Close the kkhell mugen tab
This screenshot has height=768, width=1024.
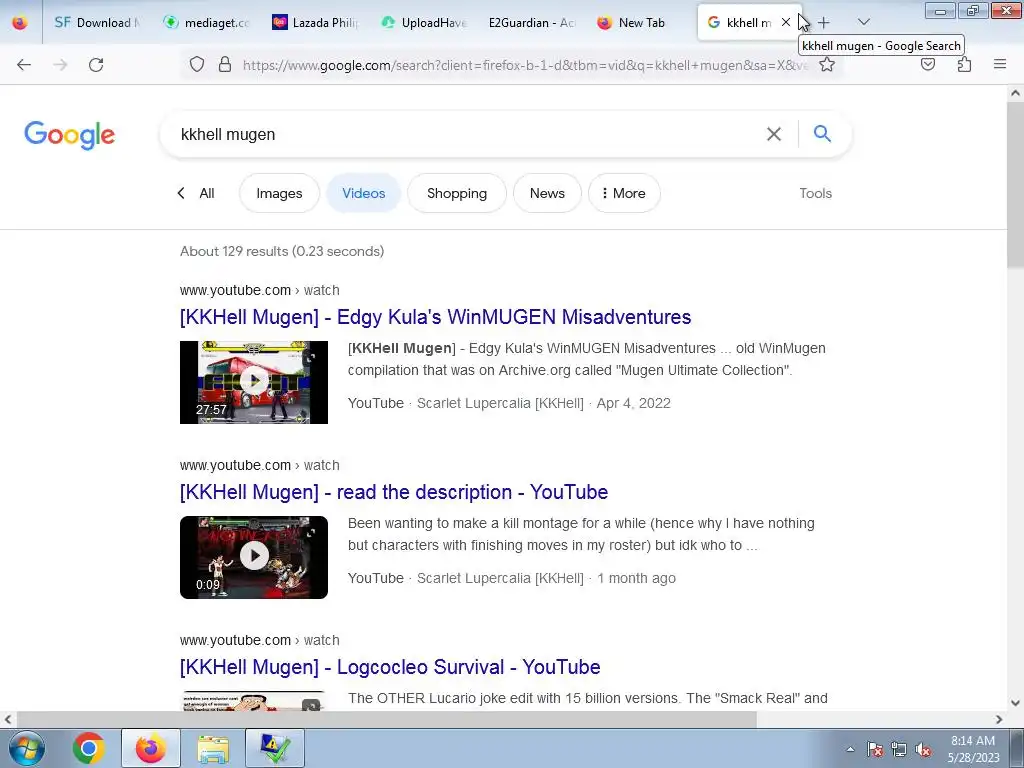[786, 22]
